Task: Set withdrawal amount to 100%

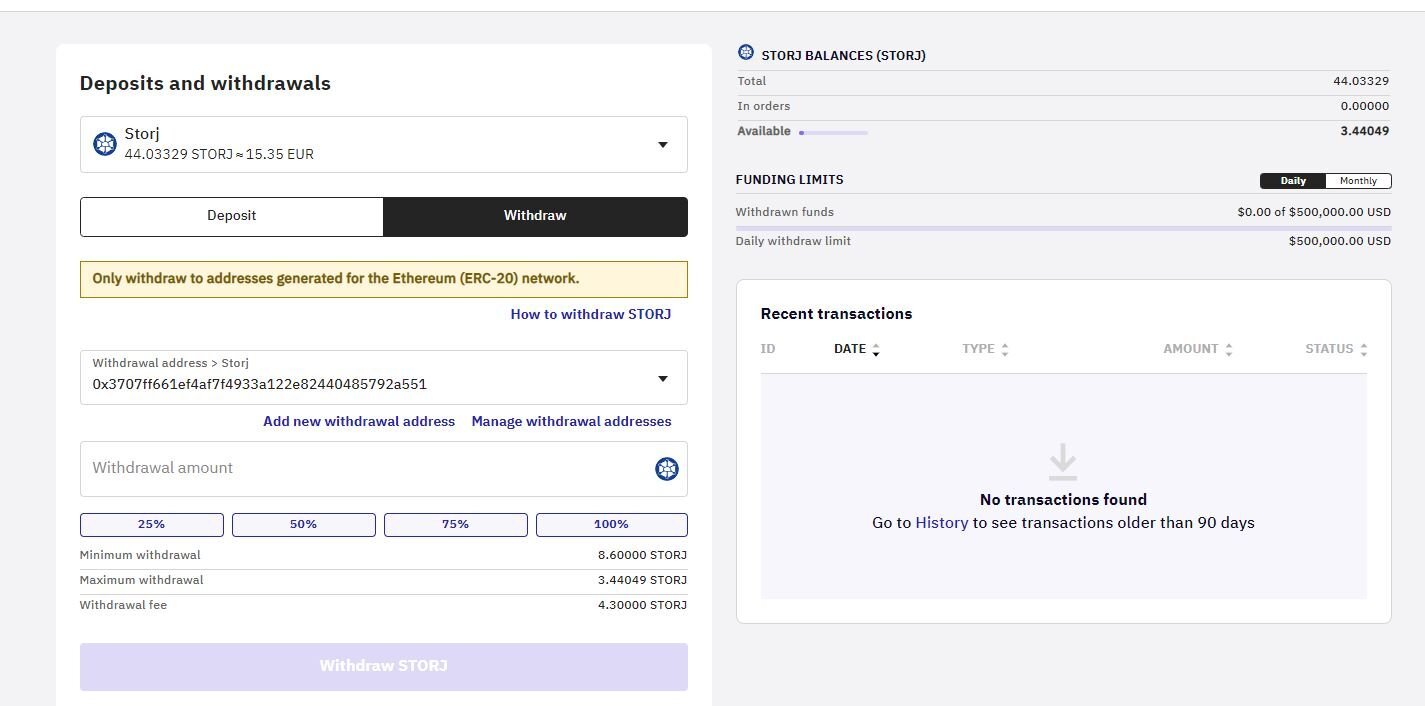Action: (612, 524)
